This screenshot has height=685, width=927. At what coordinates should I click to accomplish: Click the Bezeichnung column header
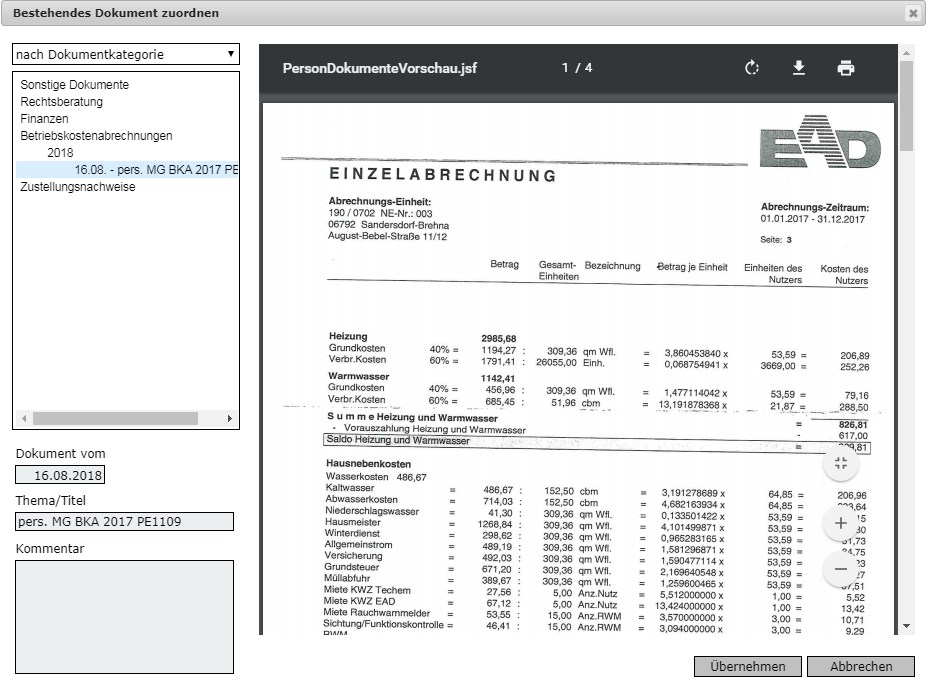(612, 266)
